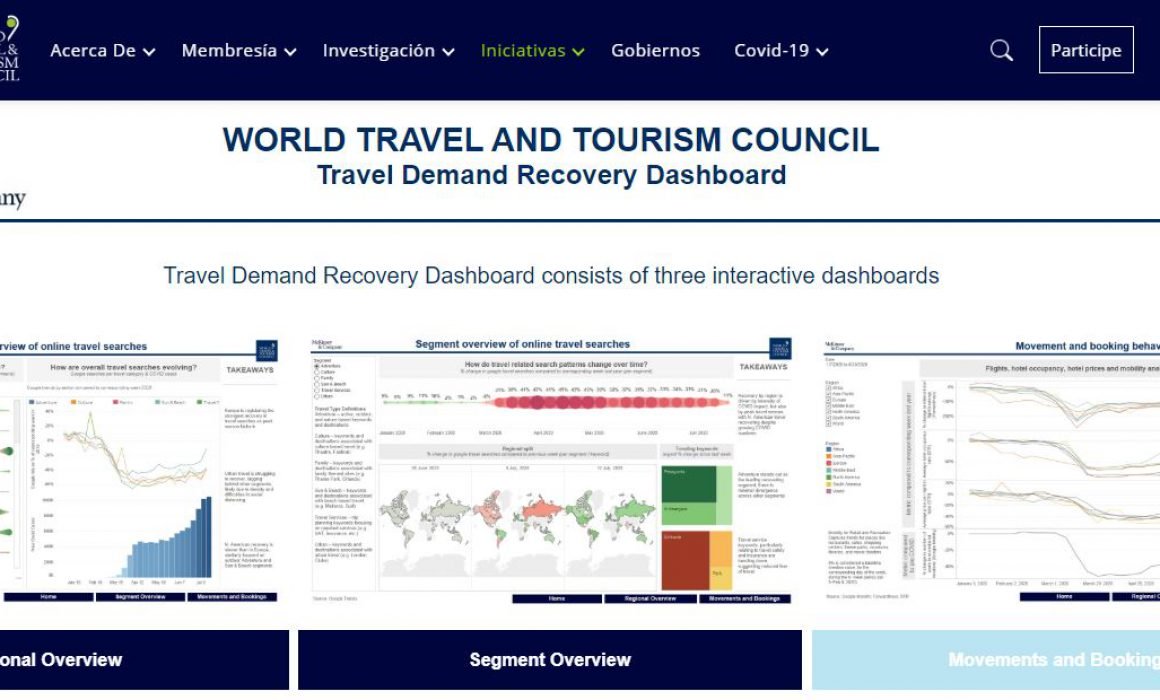The width and height of the screenshot is (1160, 700).
Task: Open the WTTC logo home link
Action: click(10, 49)
